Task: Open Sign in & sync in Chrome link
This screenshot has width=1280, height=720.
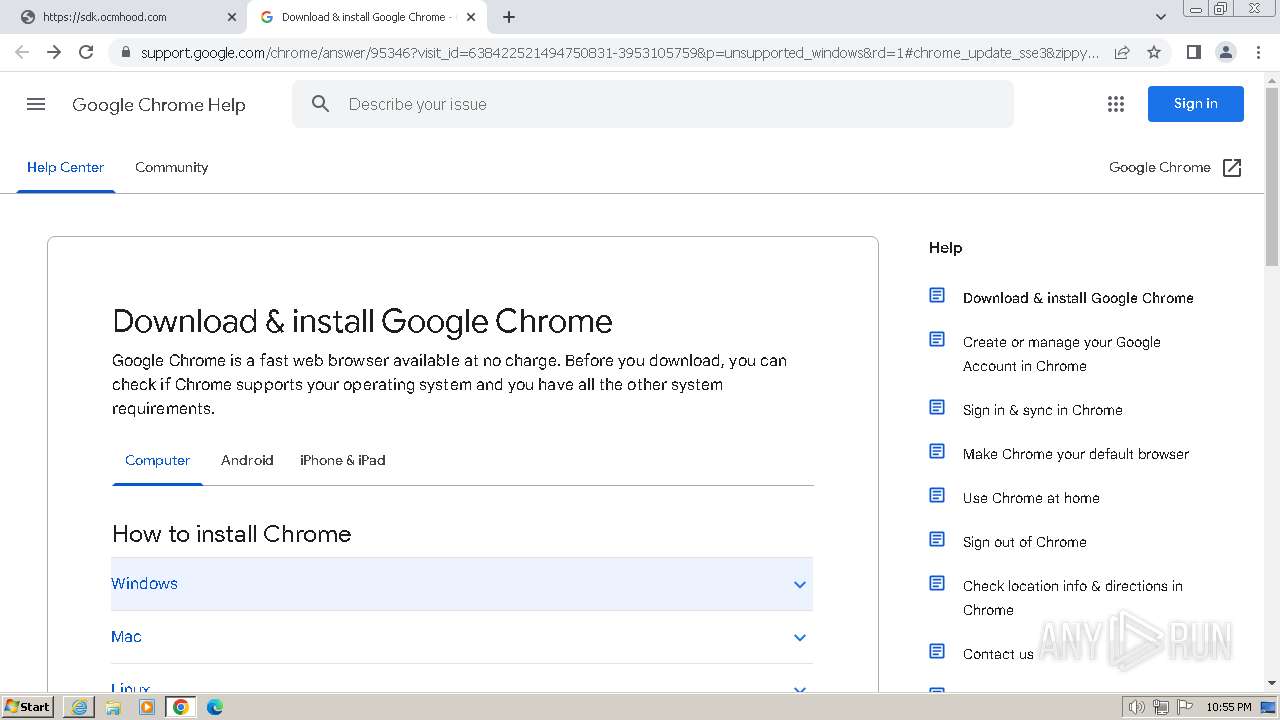Action: coord(1043,410)
